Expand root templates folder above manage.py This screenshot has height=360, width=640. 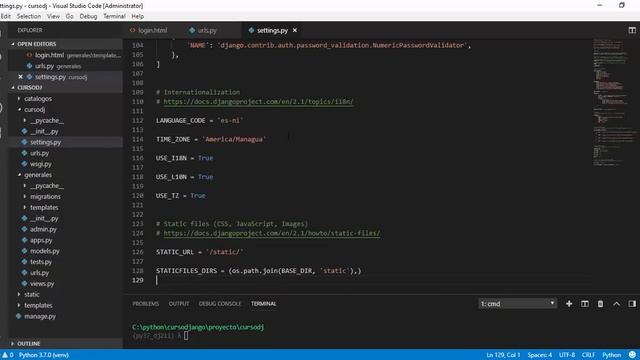pyautogui.click(x=38, y=305)
